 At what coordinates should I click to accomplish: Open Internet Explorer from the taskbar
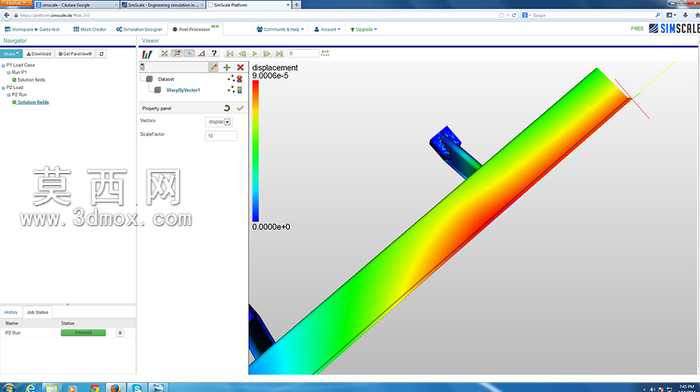click(30, 388)
